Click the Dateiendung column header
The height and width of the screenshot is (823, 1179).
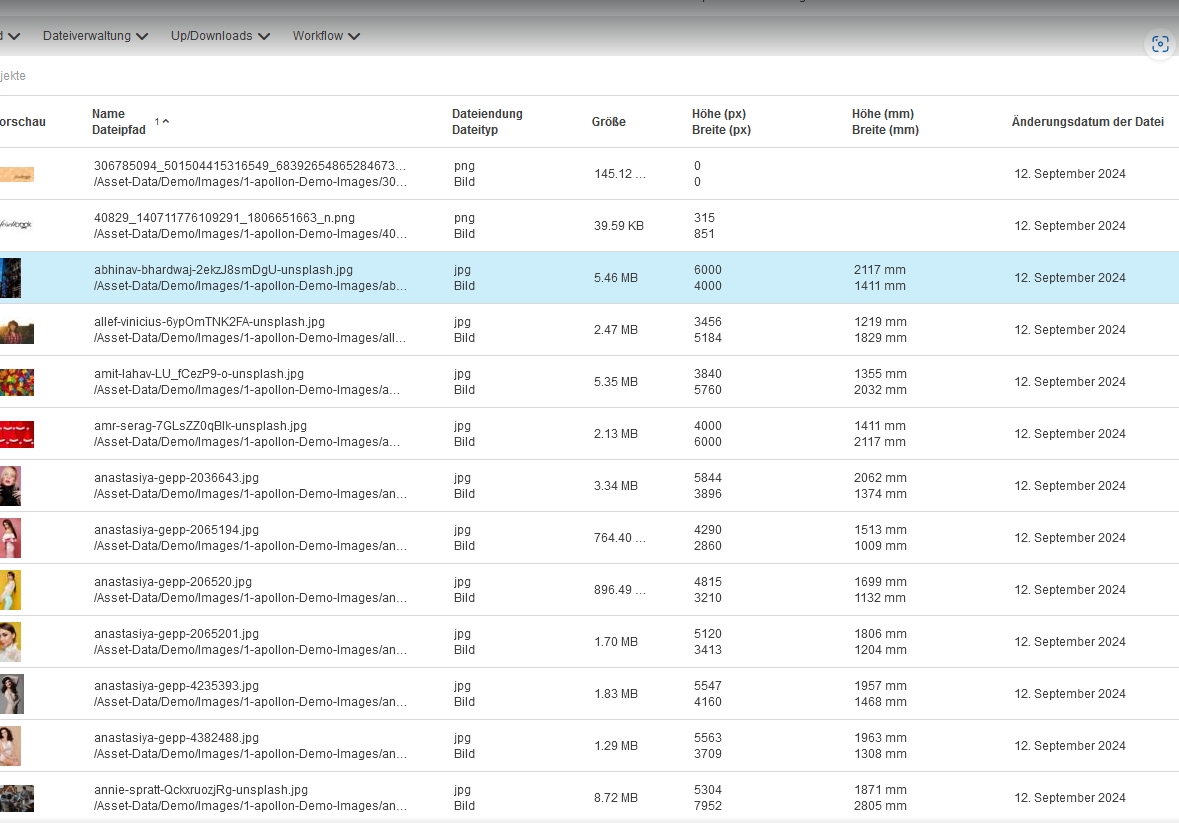pyautogui.click(x=487, y=114)
